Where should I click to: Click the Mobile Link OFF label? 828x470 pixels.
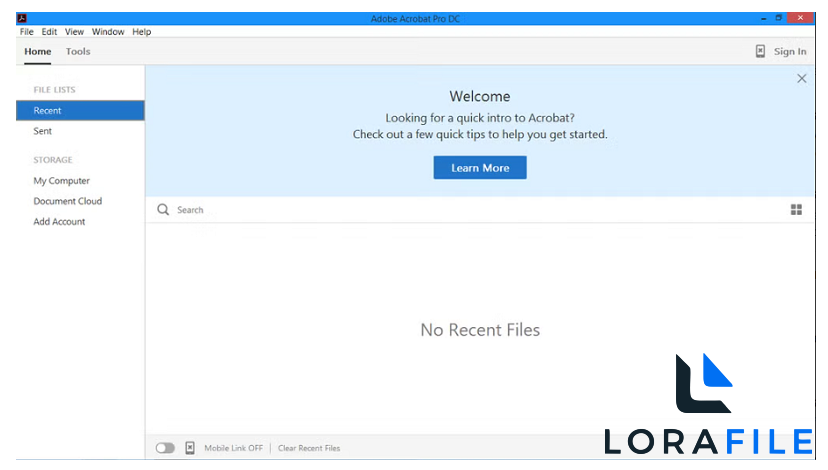(233, 448)
